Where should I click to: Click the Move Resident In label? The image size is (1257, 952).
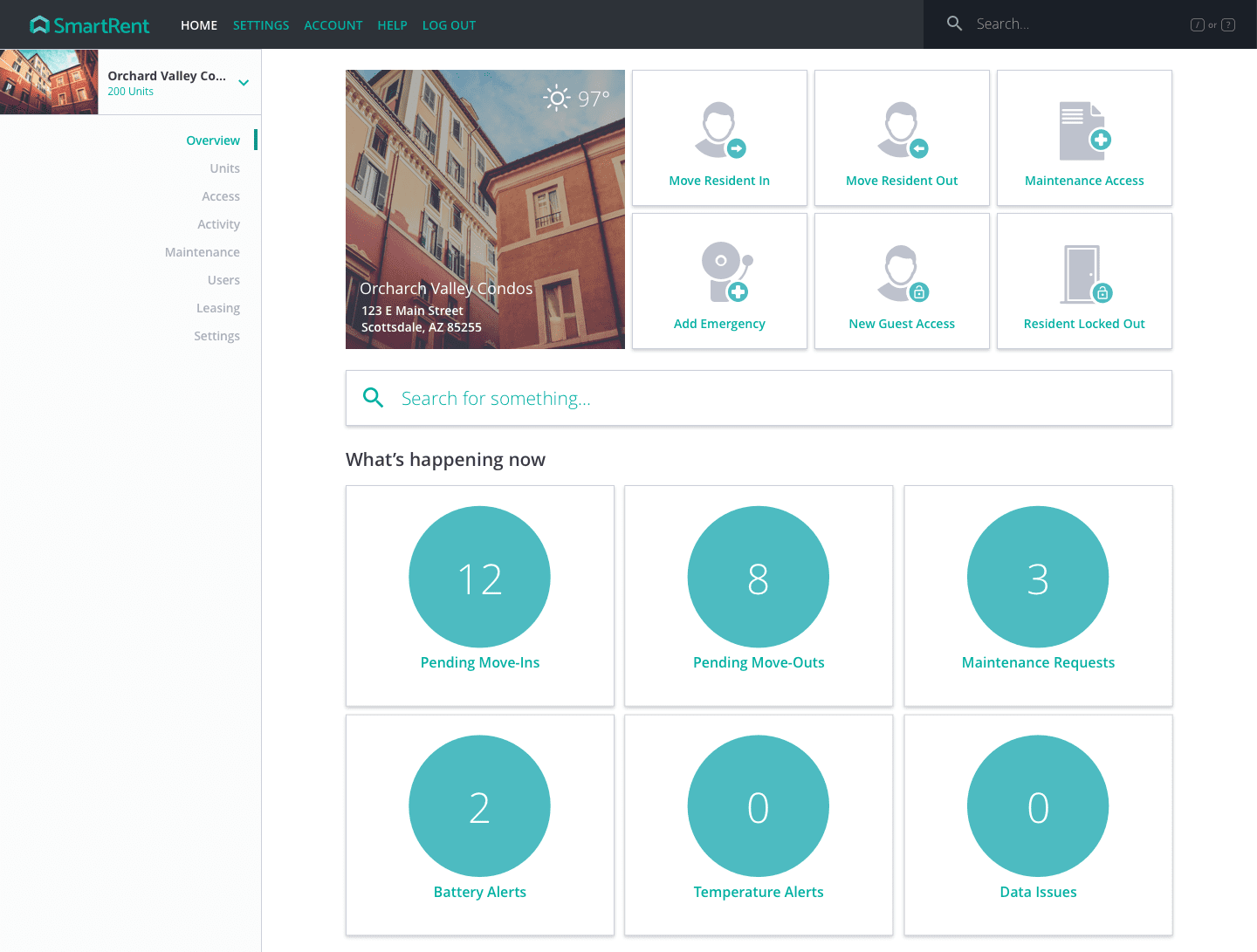(719, 181)
